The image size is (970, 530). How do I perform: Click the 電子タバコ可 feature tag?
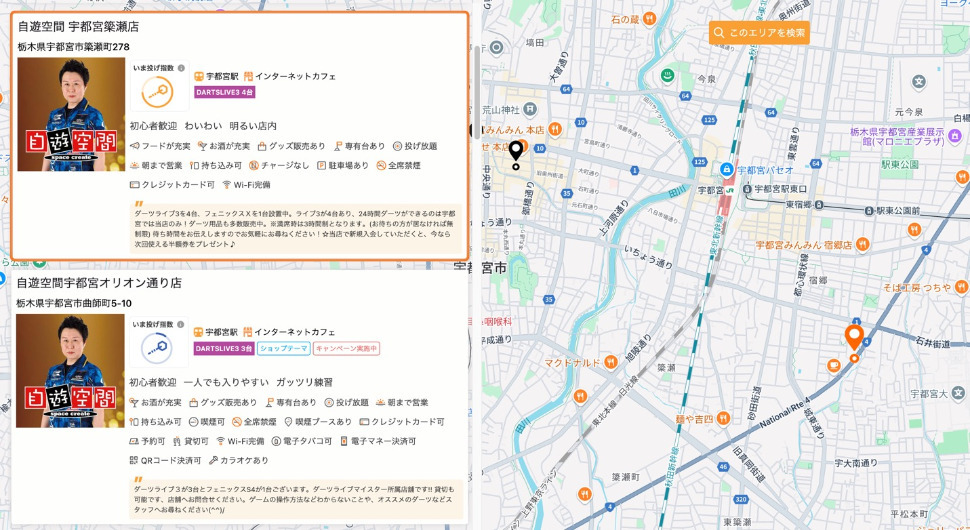coord(302,441)
